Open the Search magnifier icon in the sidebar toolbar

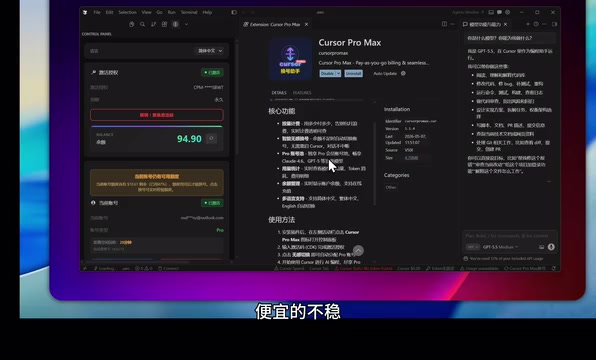tap(143, 24)
